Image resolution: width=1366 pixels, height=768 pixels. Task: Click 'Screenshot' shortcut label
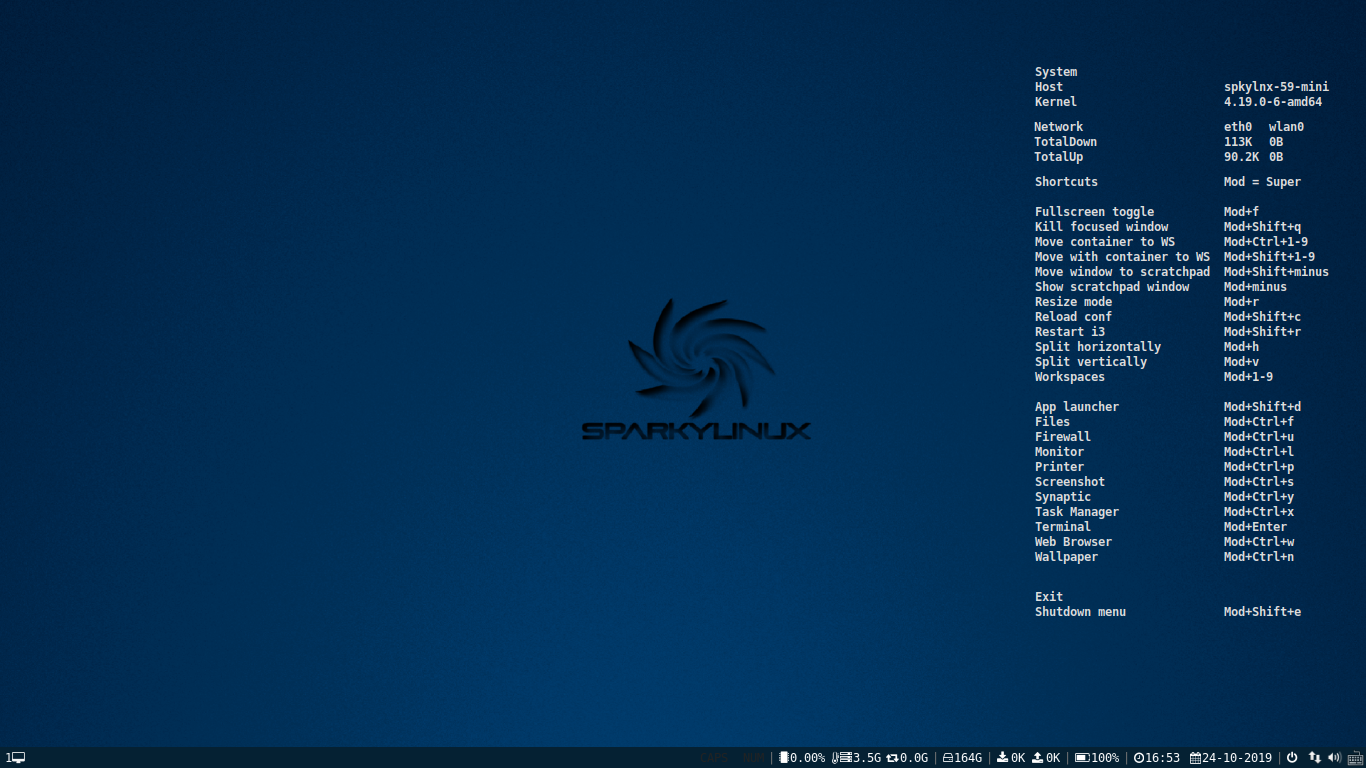coord(1070,482)
